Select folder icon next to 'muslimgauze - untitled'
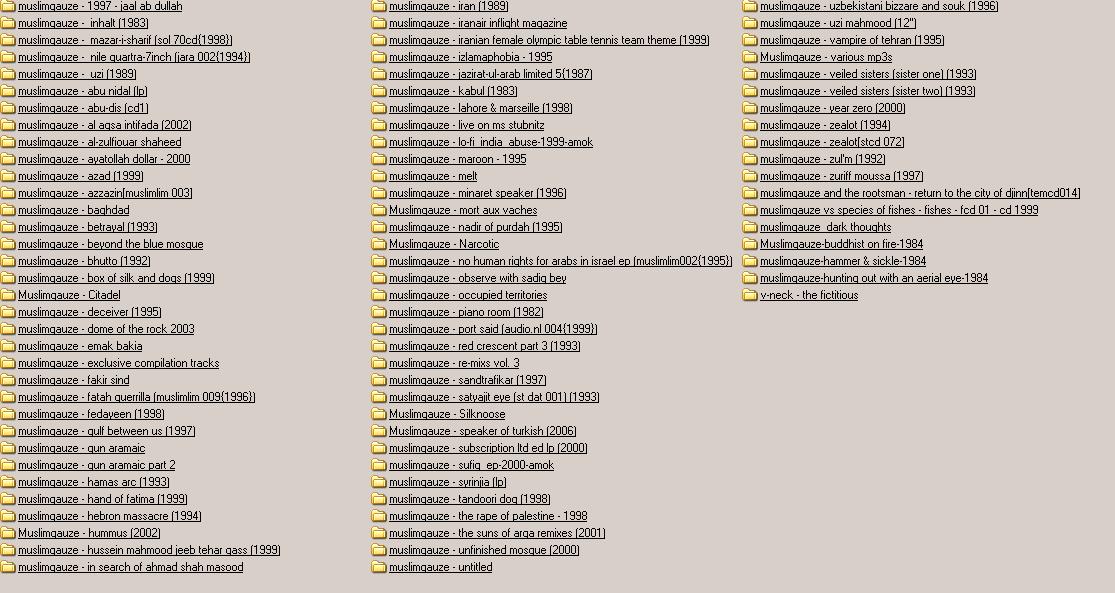The image size is (1115, 593). tap(379, 567)
